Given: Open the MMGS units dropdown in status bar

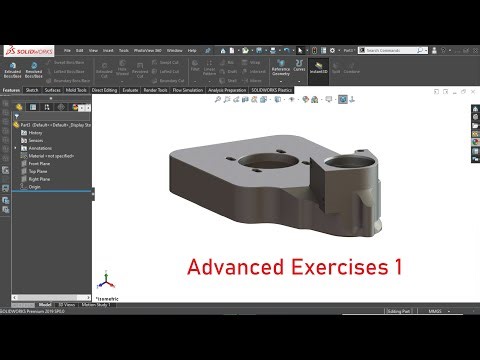Looking at the screenshot, I should (449, 311).
